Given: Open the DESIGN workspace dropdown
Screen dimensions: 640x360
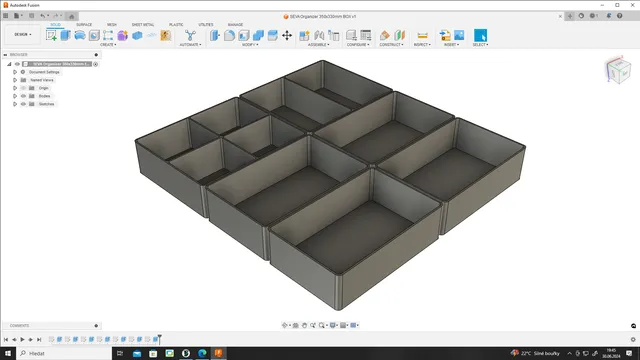Looking at the screenshot, I should click(x=23, y=35).
